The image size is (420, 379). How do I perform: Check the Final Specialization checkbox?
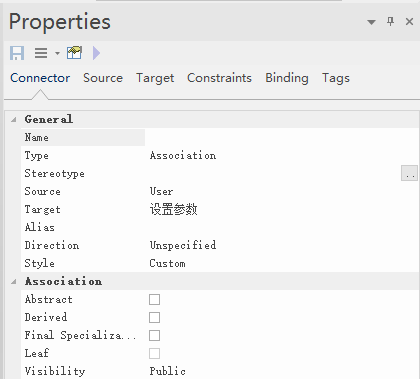(154, 335)
